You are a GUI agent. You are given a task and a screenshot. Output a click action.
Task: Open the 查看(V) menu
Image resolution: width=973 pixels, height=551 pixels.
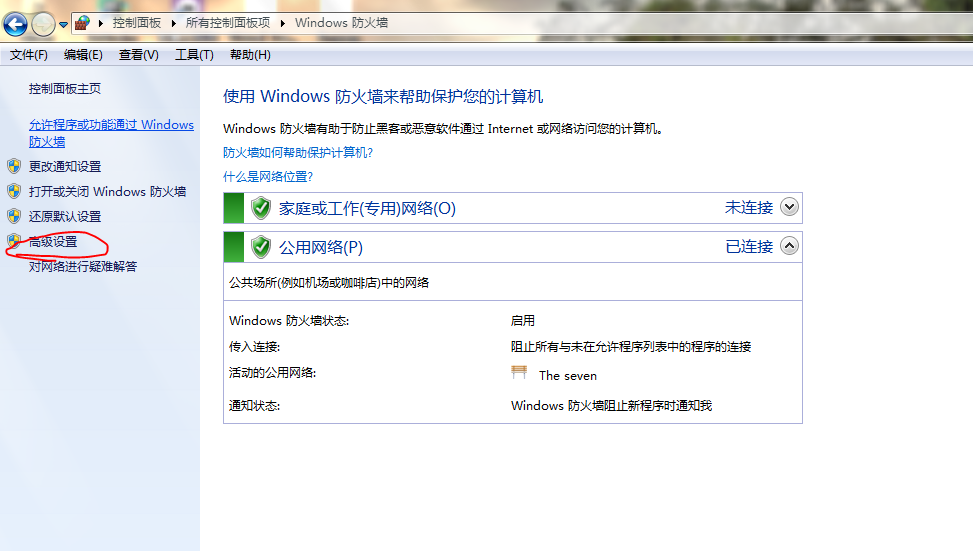point(138,55)
